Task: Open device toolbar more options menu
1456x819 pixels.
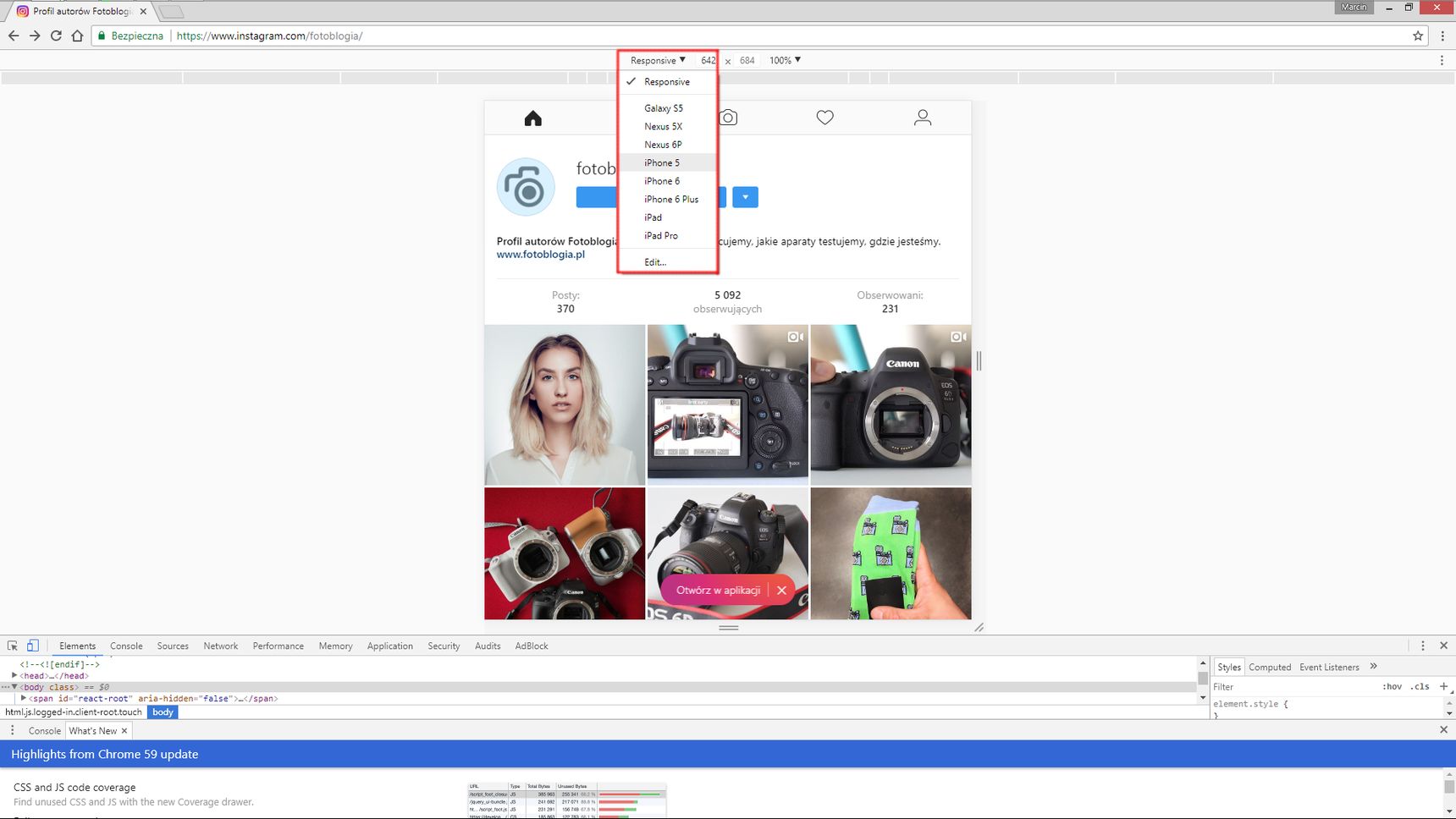Action: point(1442,60)
